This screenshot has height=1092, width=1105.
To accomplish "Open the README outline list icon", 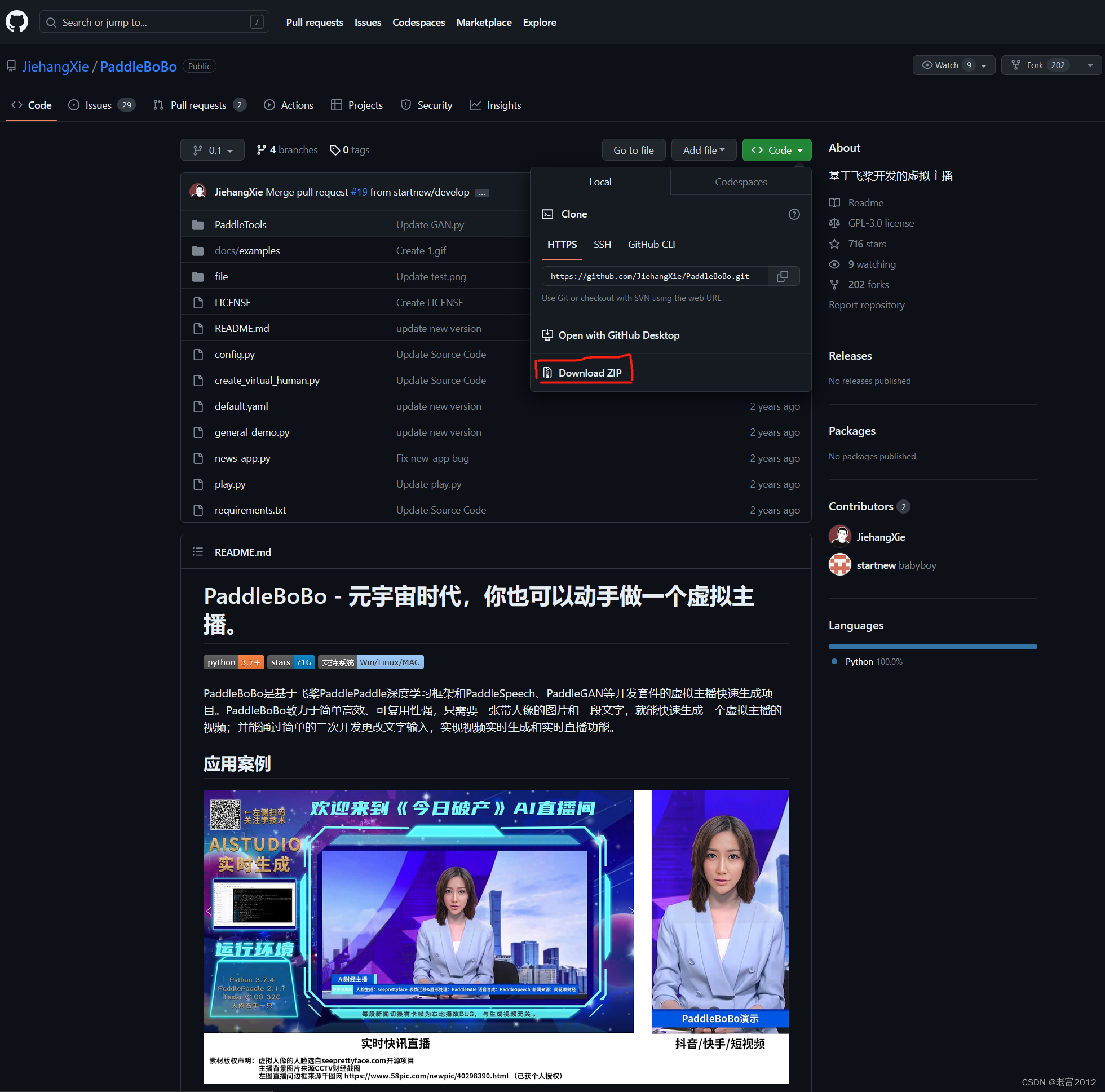I will [x=198, y=551].
